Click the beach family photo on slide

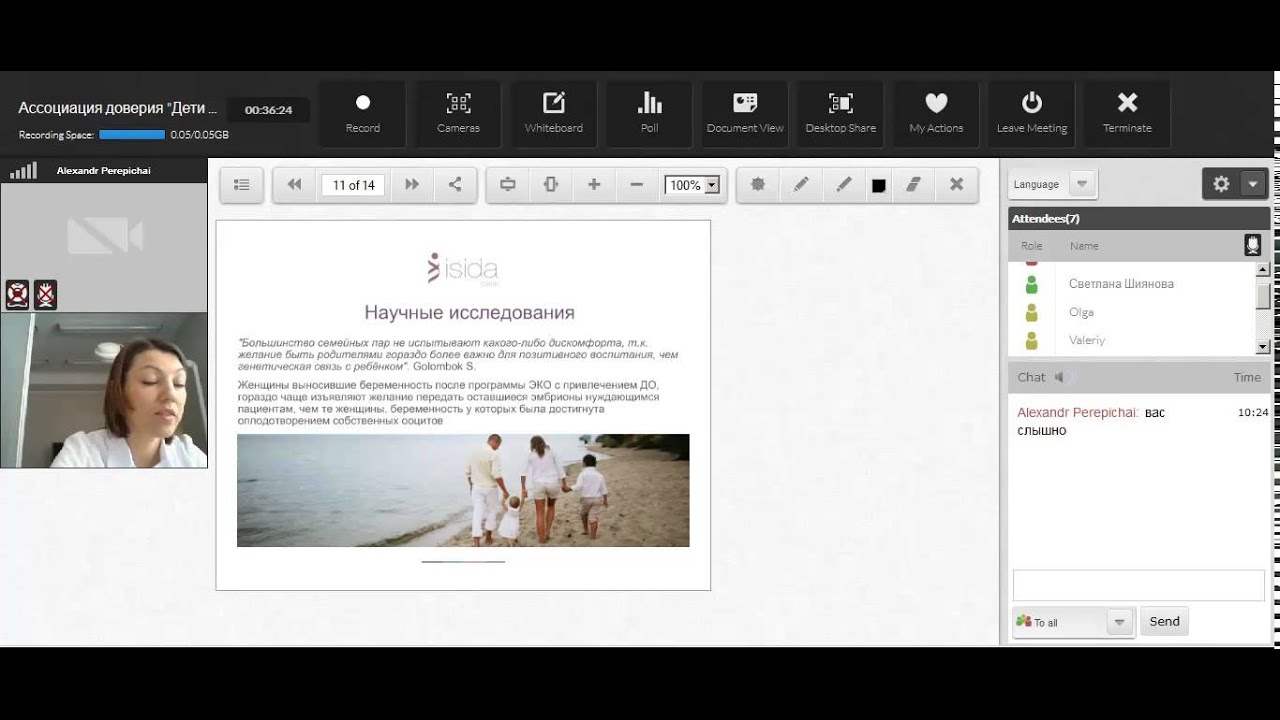463,490
